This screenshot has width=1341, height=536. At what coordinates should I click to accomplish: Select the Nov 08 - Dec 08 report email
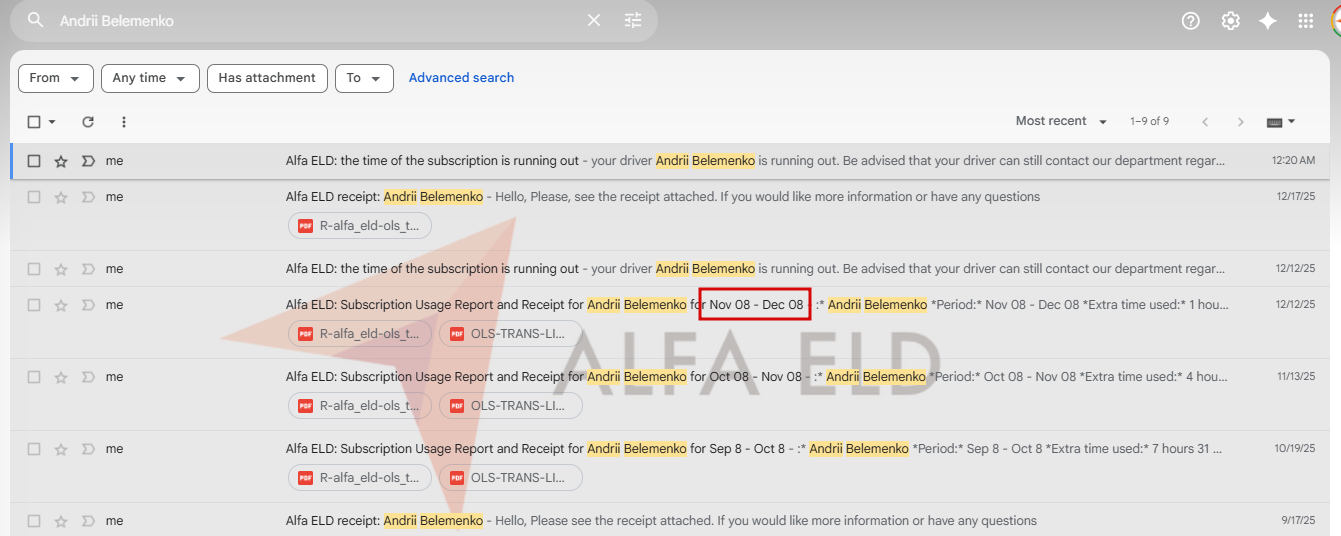(x=34, y=305)
